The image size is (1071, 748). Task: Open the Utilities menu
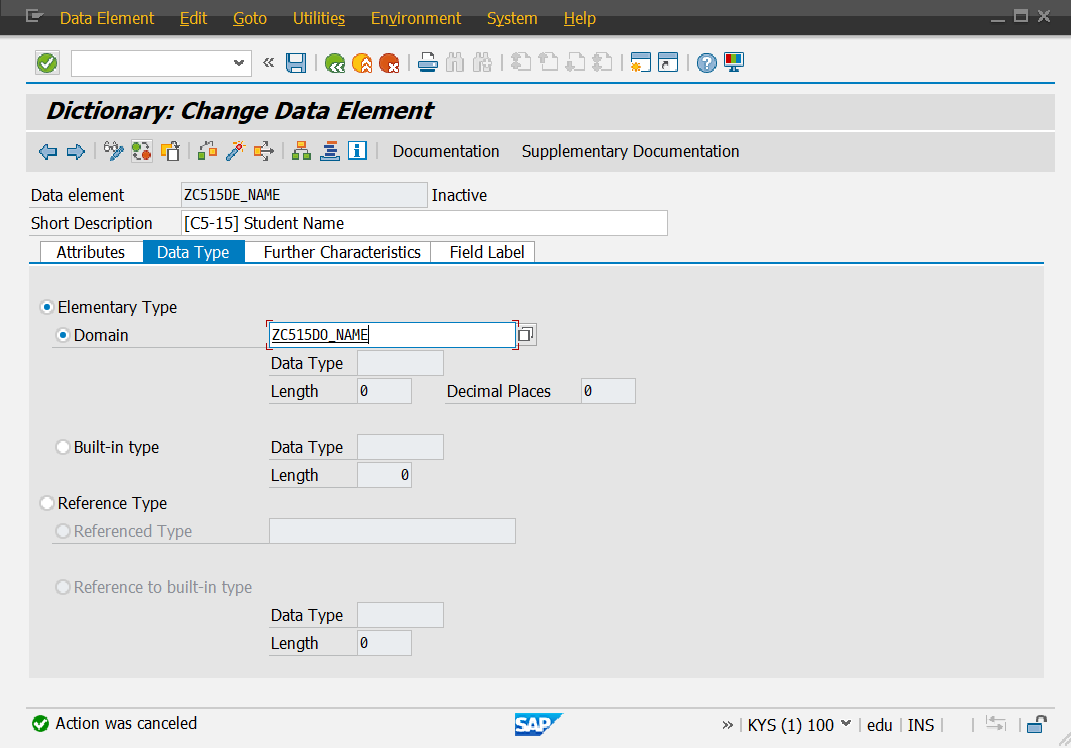coord(319,18)
